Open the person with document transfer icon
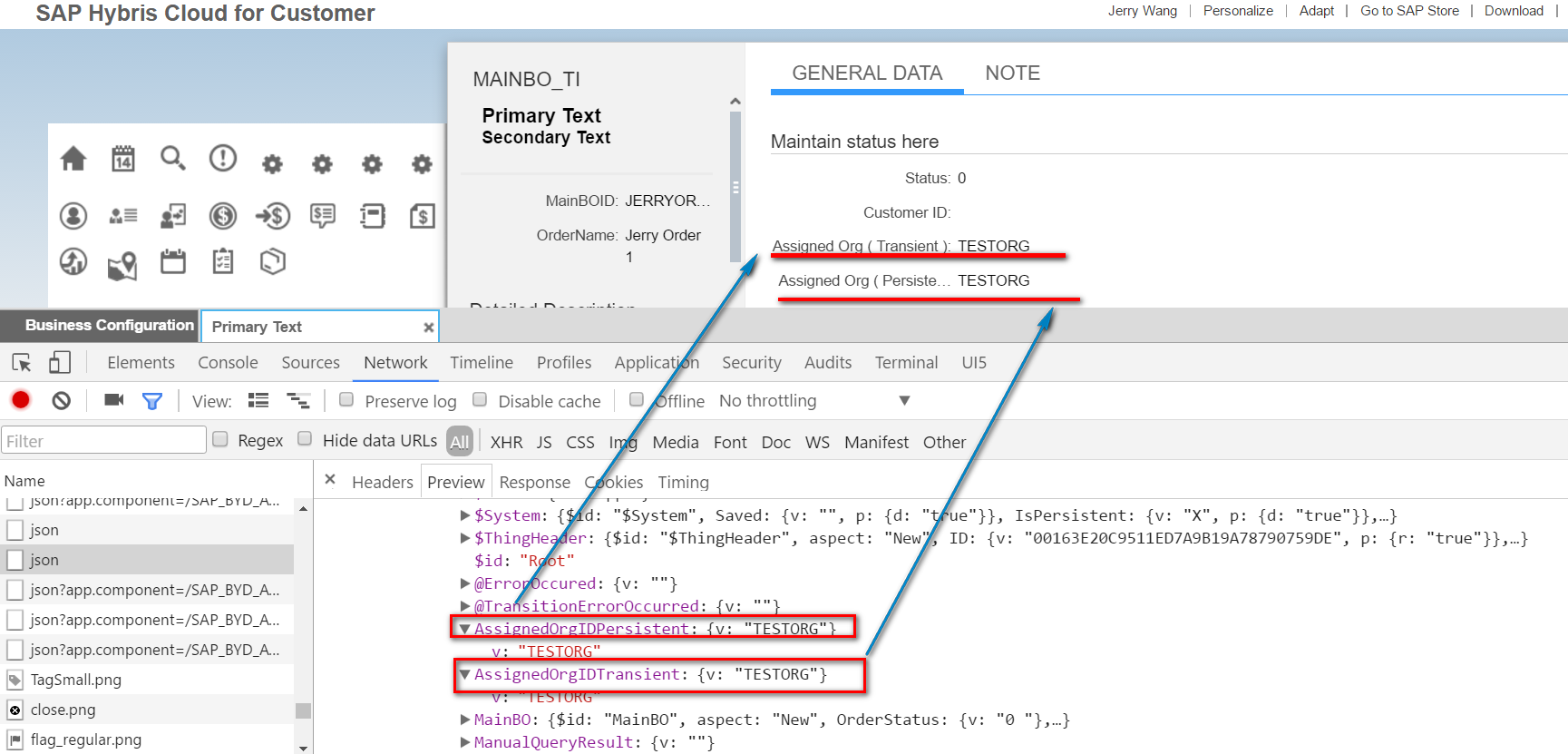1568x754 pixels. [173, 216]
